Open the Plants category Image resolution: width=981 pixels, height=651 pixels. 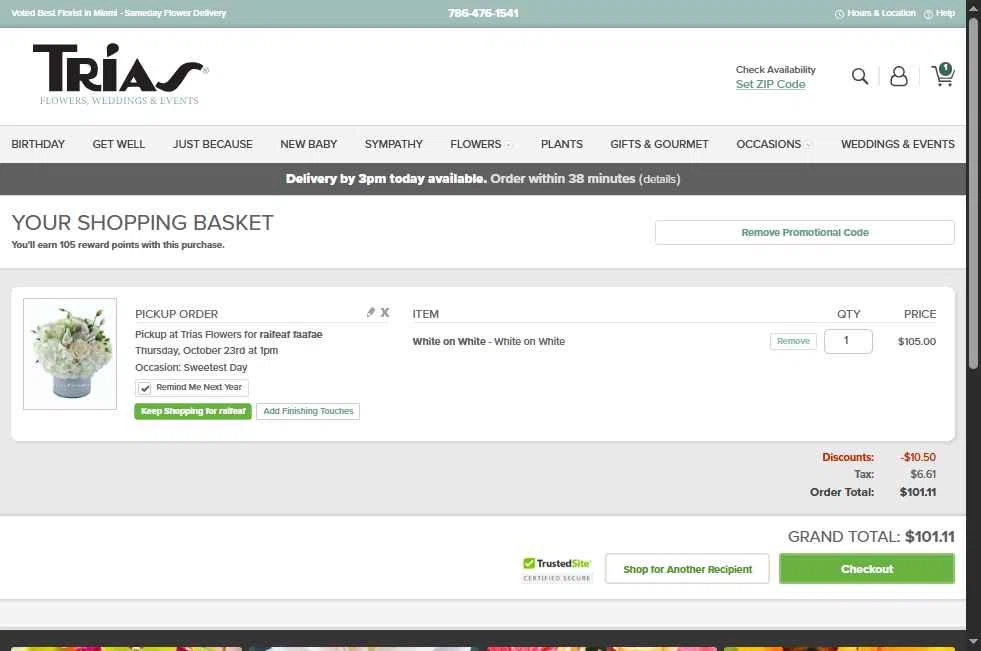tap(562, 144)
